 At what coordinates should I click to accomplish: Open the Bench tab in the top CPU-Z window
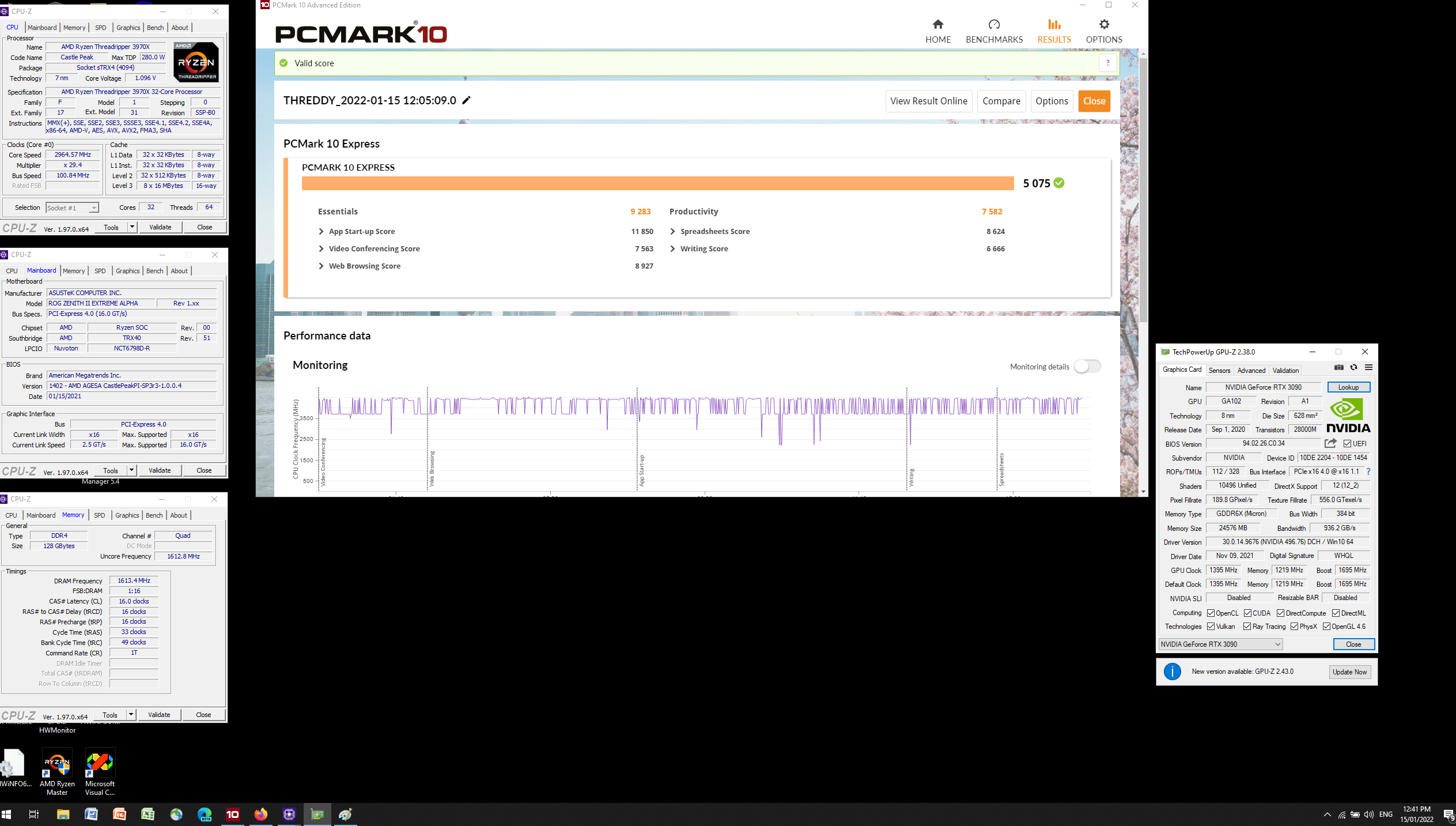click(x=155, y=28)
